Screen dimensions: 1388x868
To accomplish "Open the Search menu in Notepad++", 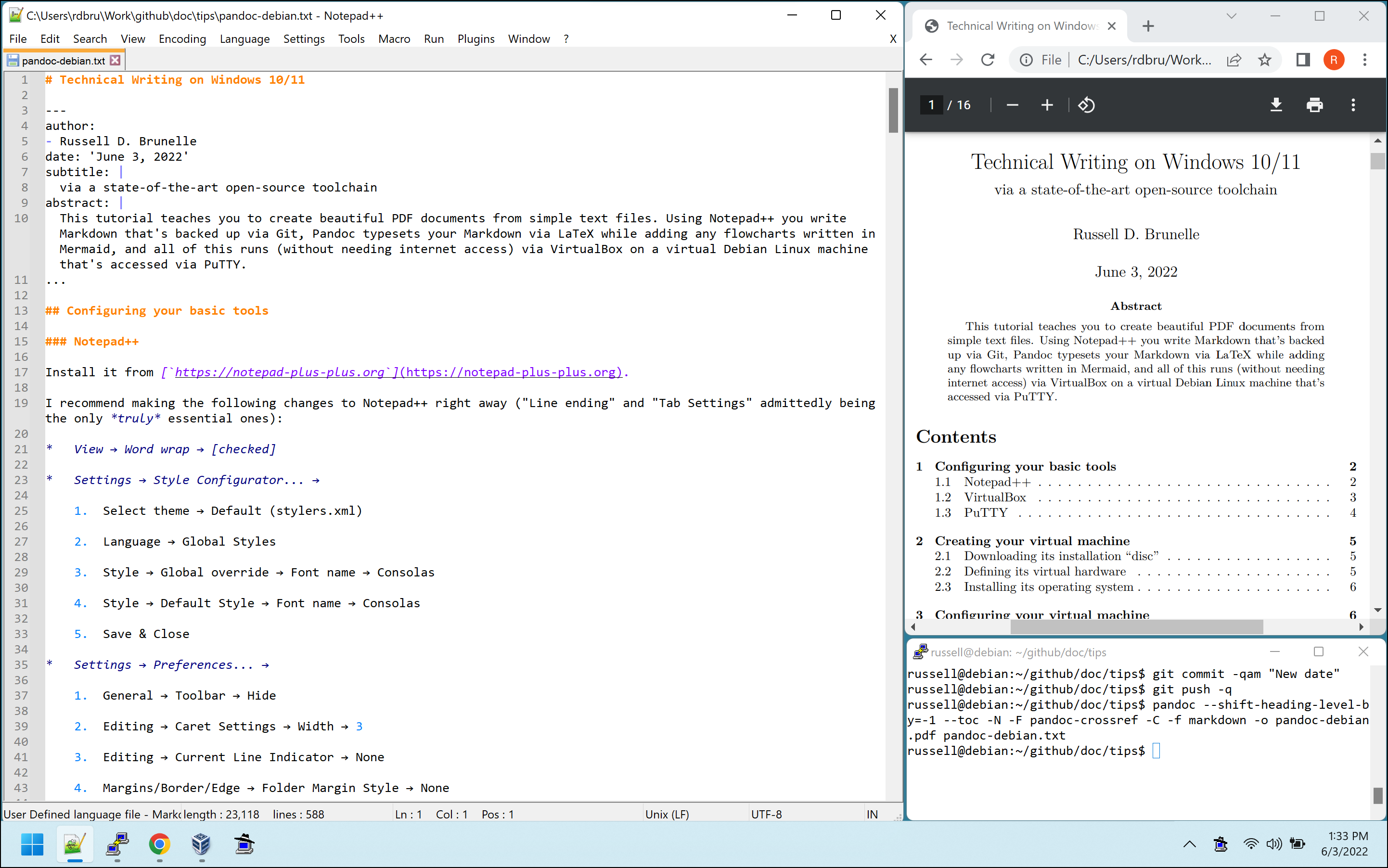I will (x=90, y=38).
